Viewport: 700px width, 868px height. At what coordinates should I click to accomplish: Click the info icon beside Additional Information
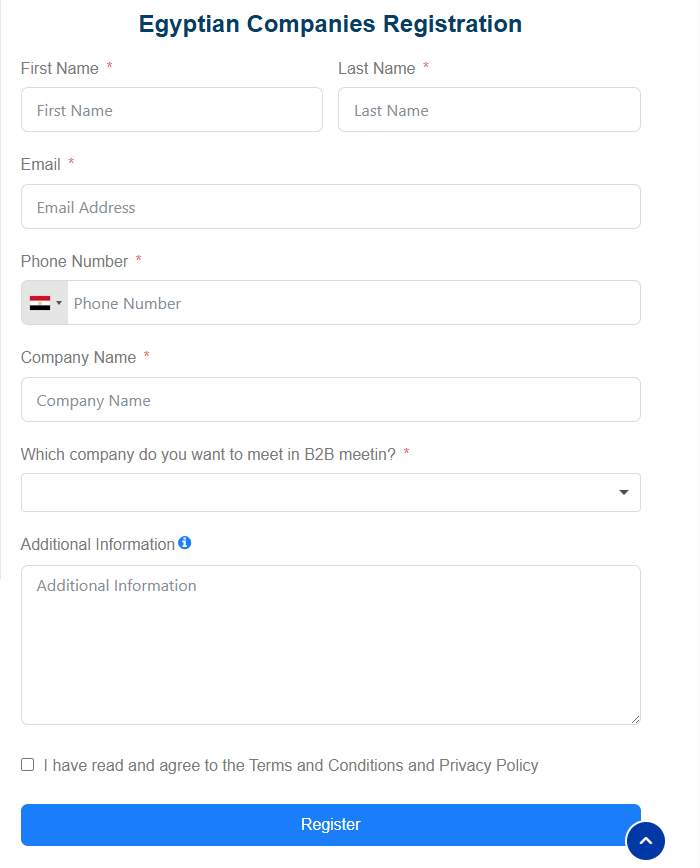click(184, 543)
